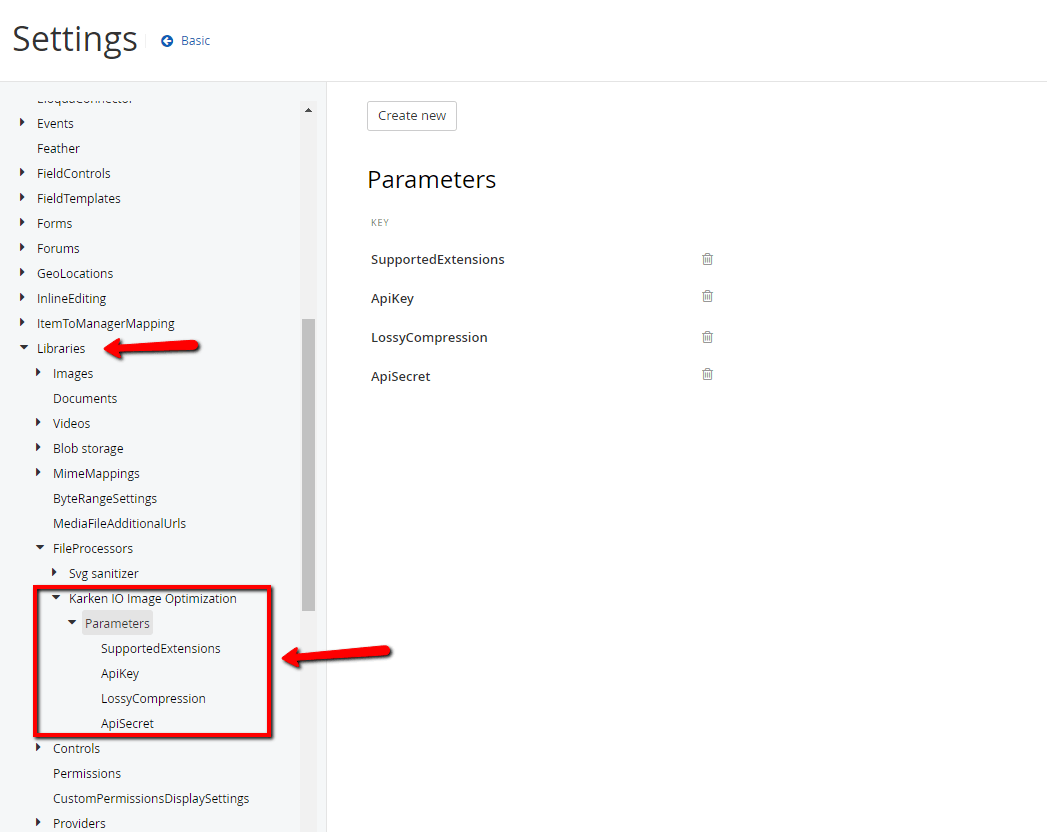Select ApiKey in the settings tree

pos(120,674)
